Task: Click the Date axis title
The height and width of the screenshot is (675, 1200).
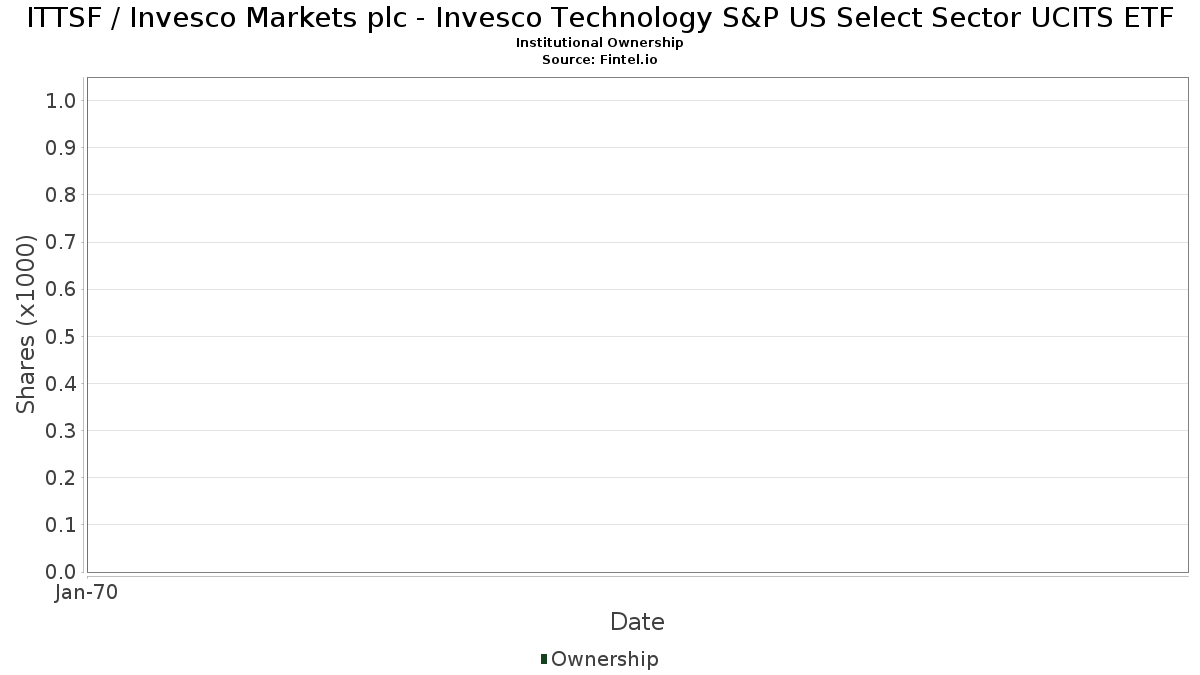Action: coord(637,622)
